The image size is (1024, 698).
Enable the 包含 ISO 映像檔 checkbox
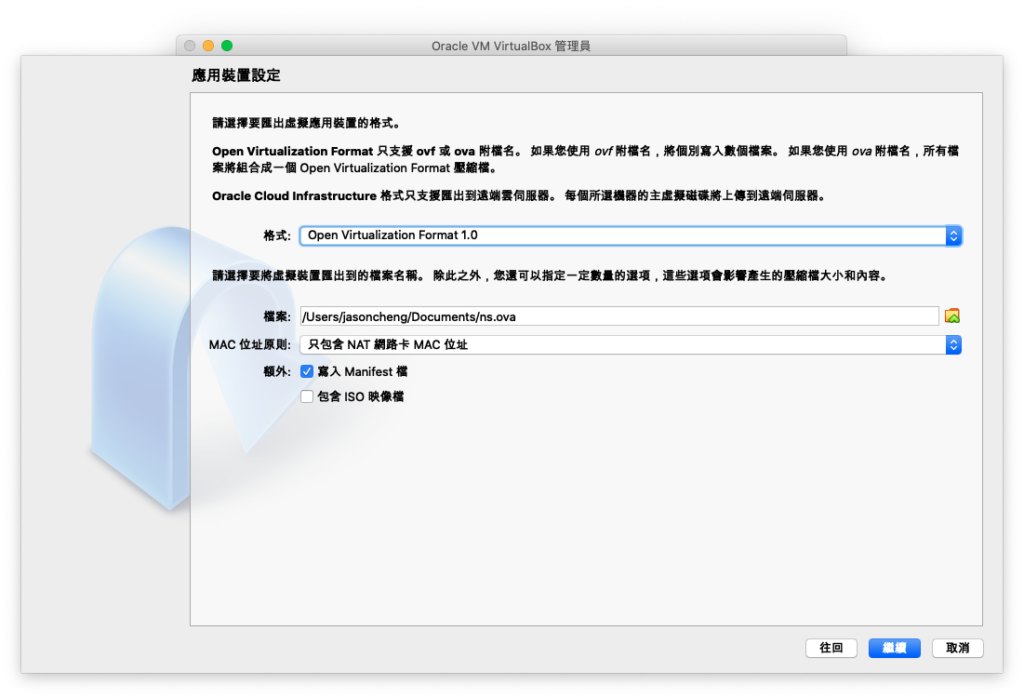click(307, 396)
